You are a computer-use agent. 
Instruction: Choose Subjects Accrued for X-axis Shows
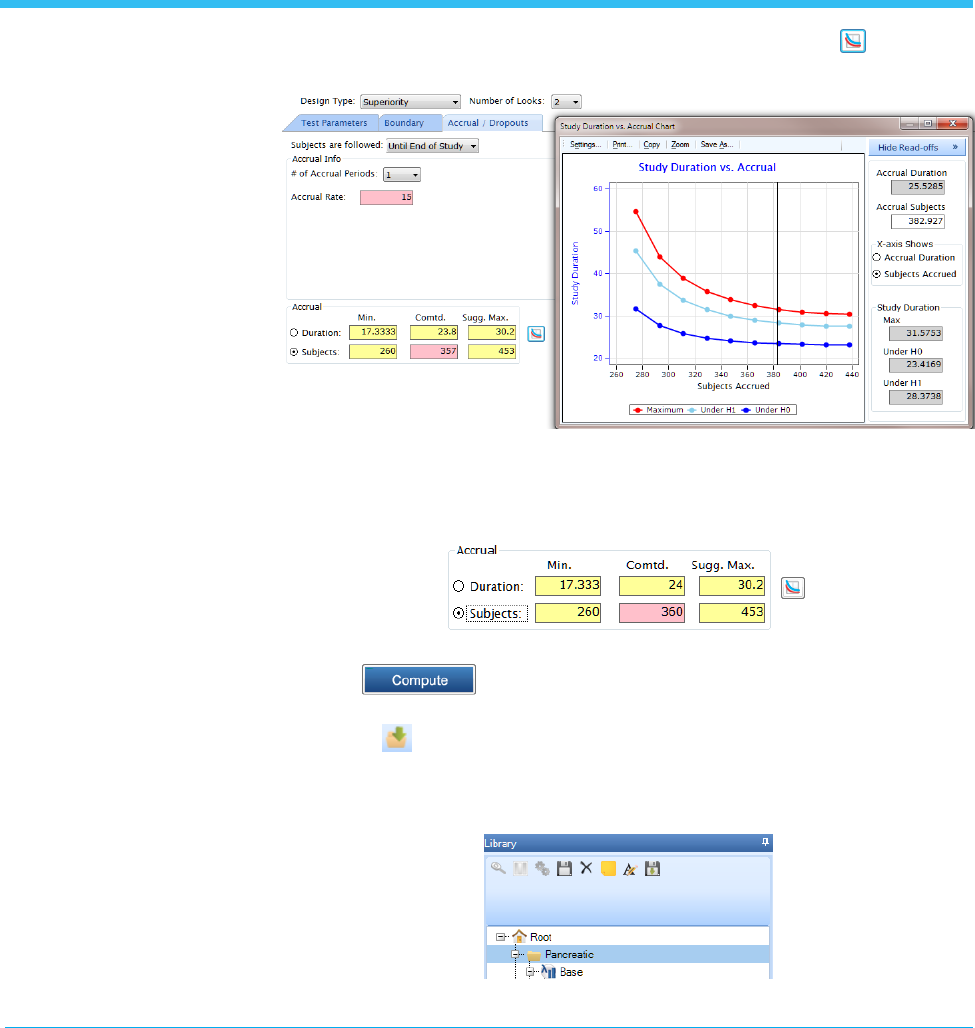pyautogui.click(x=876, y=274)
